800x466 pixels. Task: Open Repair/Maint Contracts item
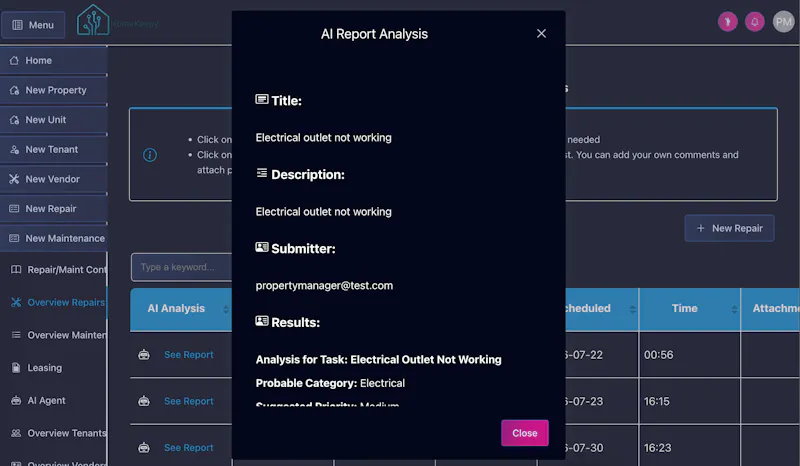[x=54, y=269]
